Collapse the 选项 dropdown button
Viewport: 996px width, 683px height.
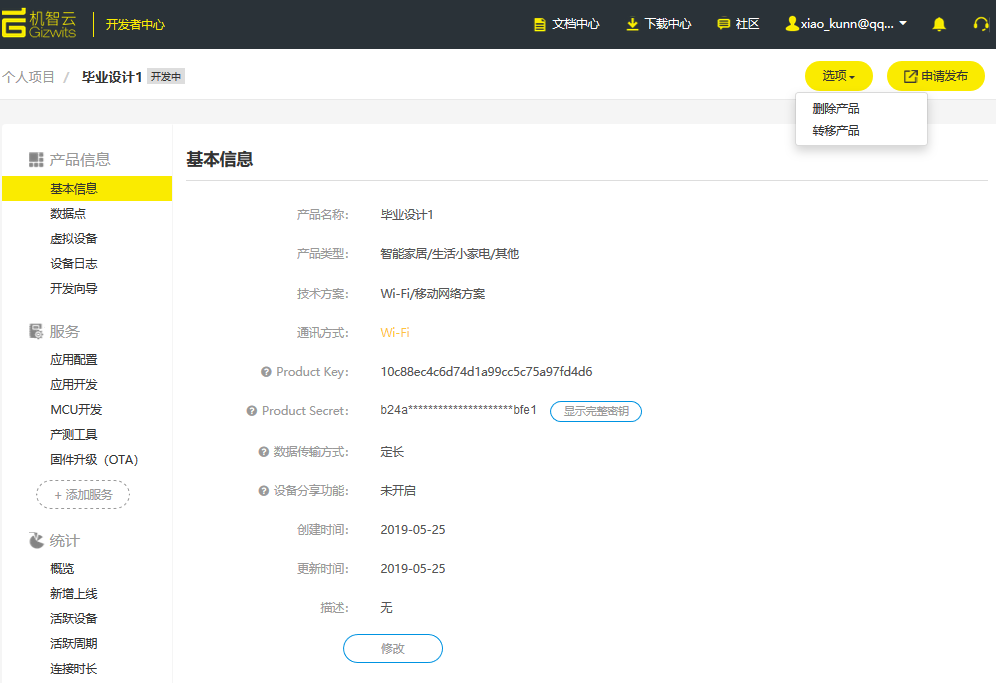pos(838,76)
